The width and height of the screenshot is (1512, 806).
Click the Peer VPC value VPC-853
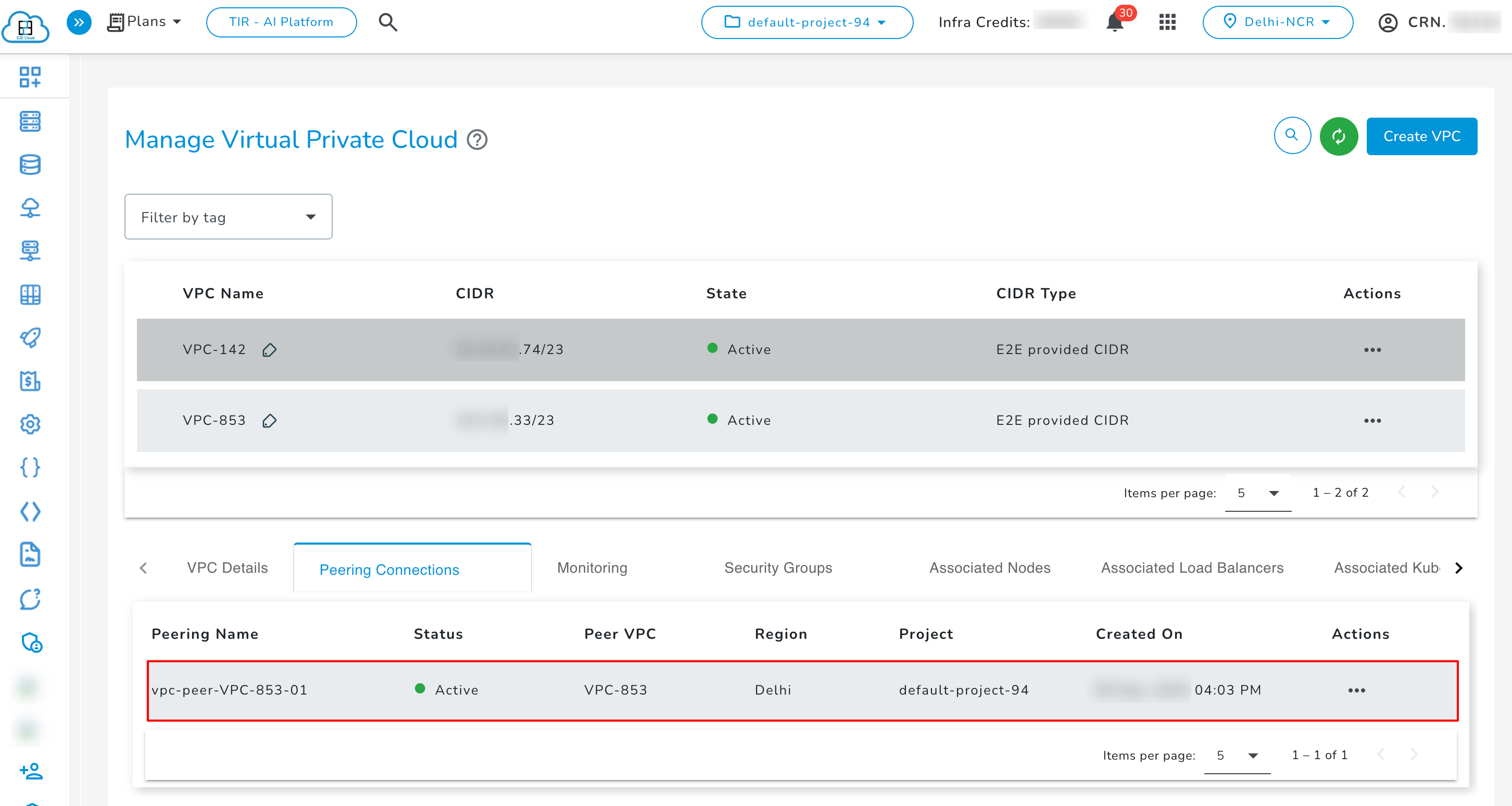click(x=616, y=690)
